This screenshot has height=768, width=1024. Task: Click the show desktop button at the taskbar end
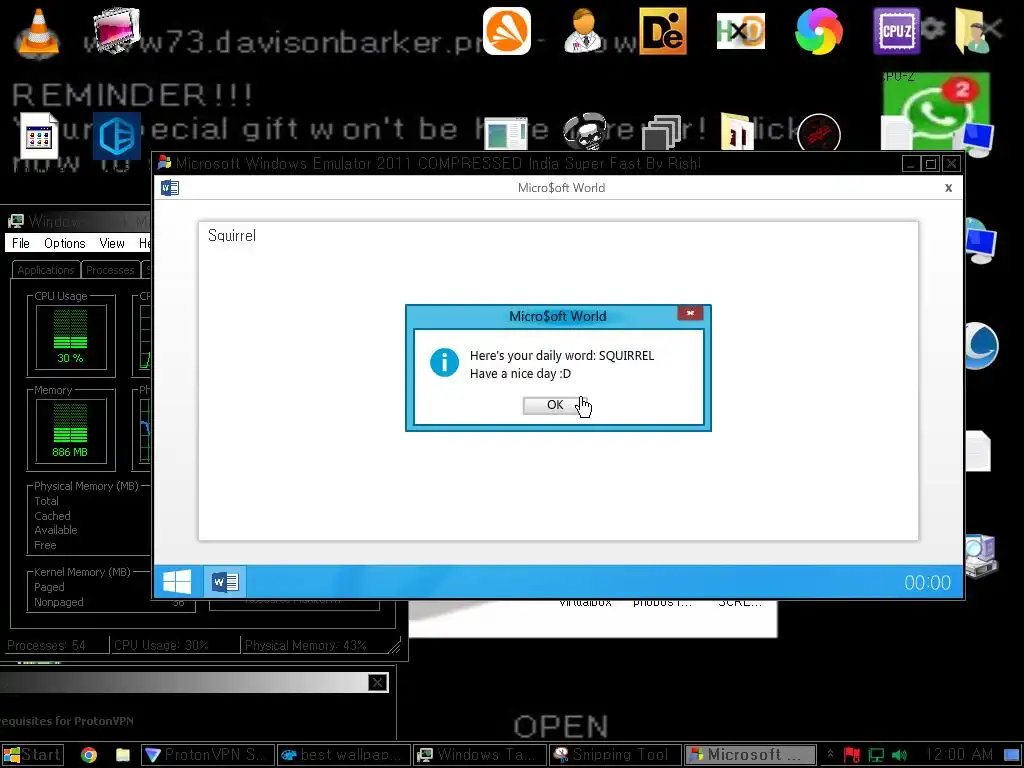click(x=1012, y=755)
